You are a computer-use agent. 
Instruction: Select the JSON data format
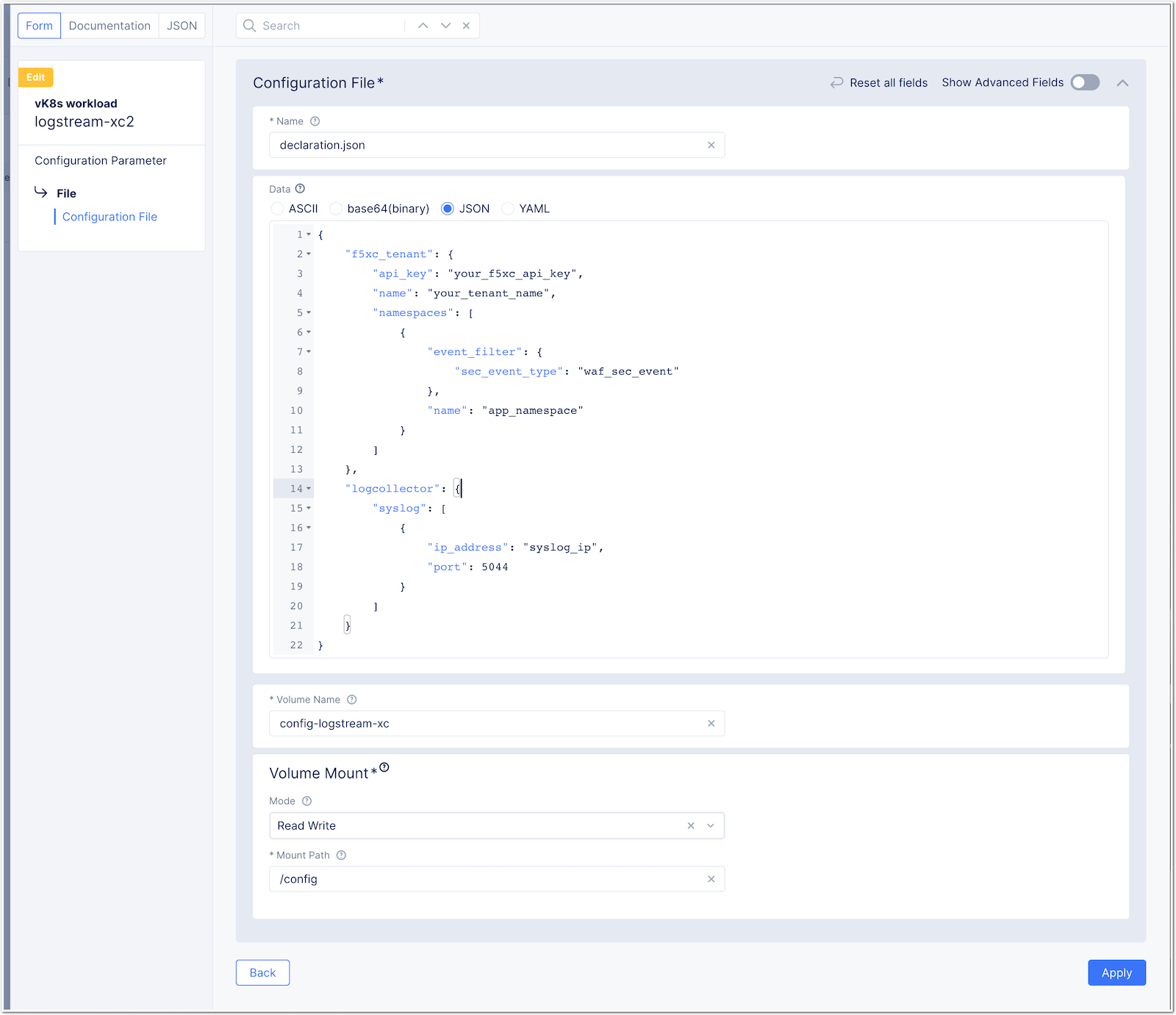point(448,209)
